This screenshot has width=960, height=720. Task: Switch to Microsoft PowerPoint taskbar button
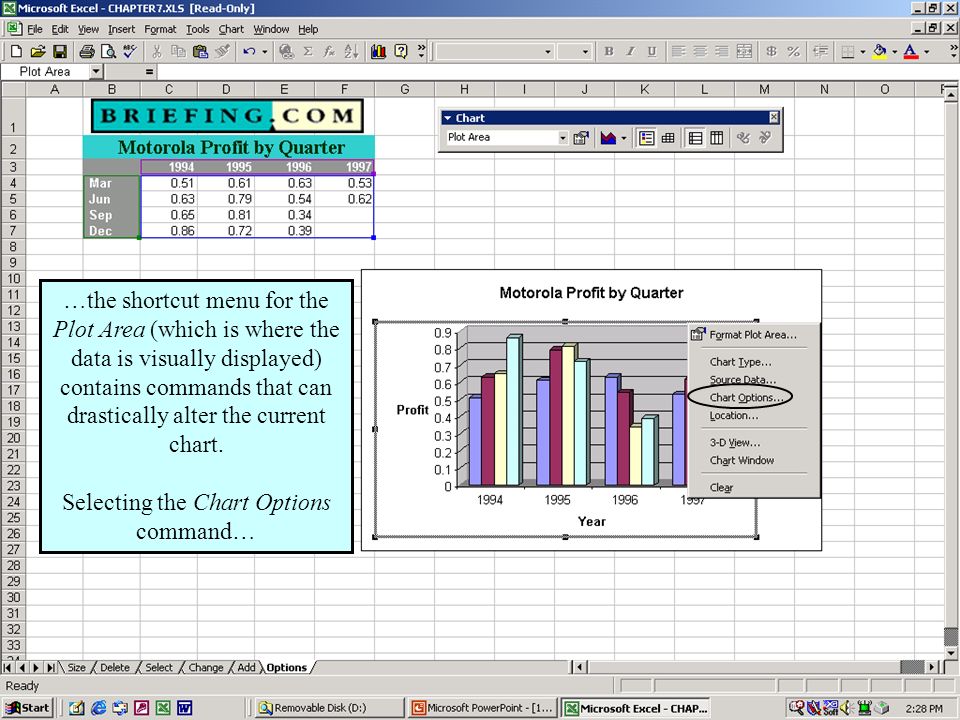tap(482, 708)
